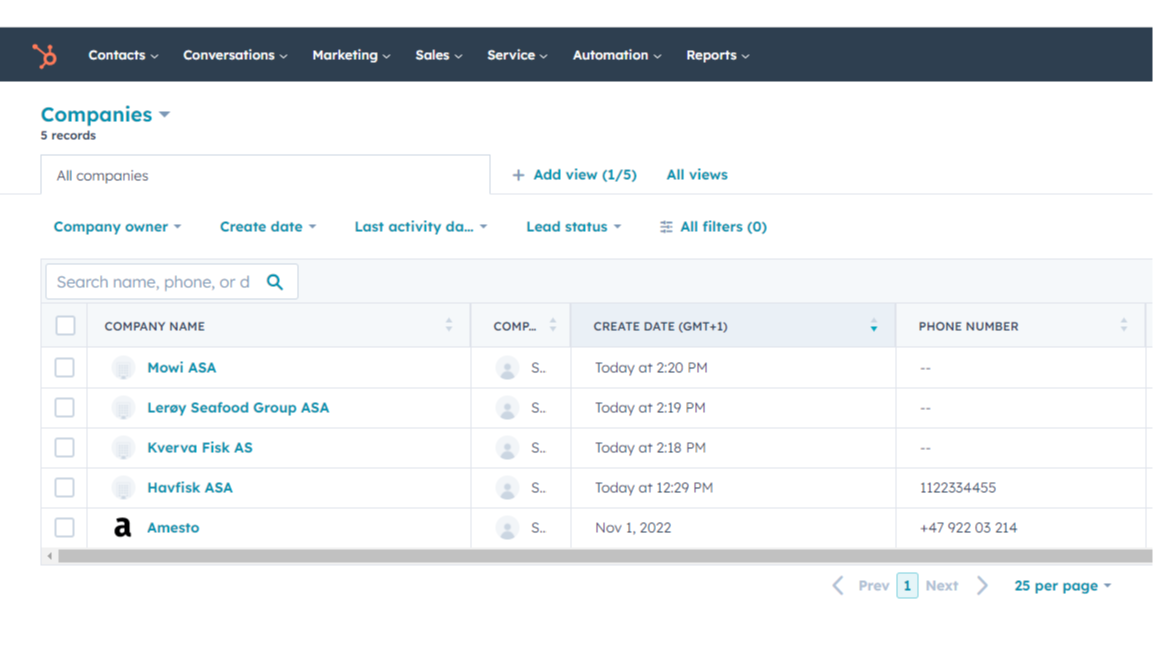Image resolution: width=1153 pixels, height=648 pixels.
Task: Open Amesto company record
Action: (173, 527)
